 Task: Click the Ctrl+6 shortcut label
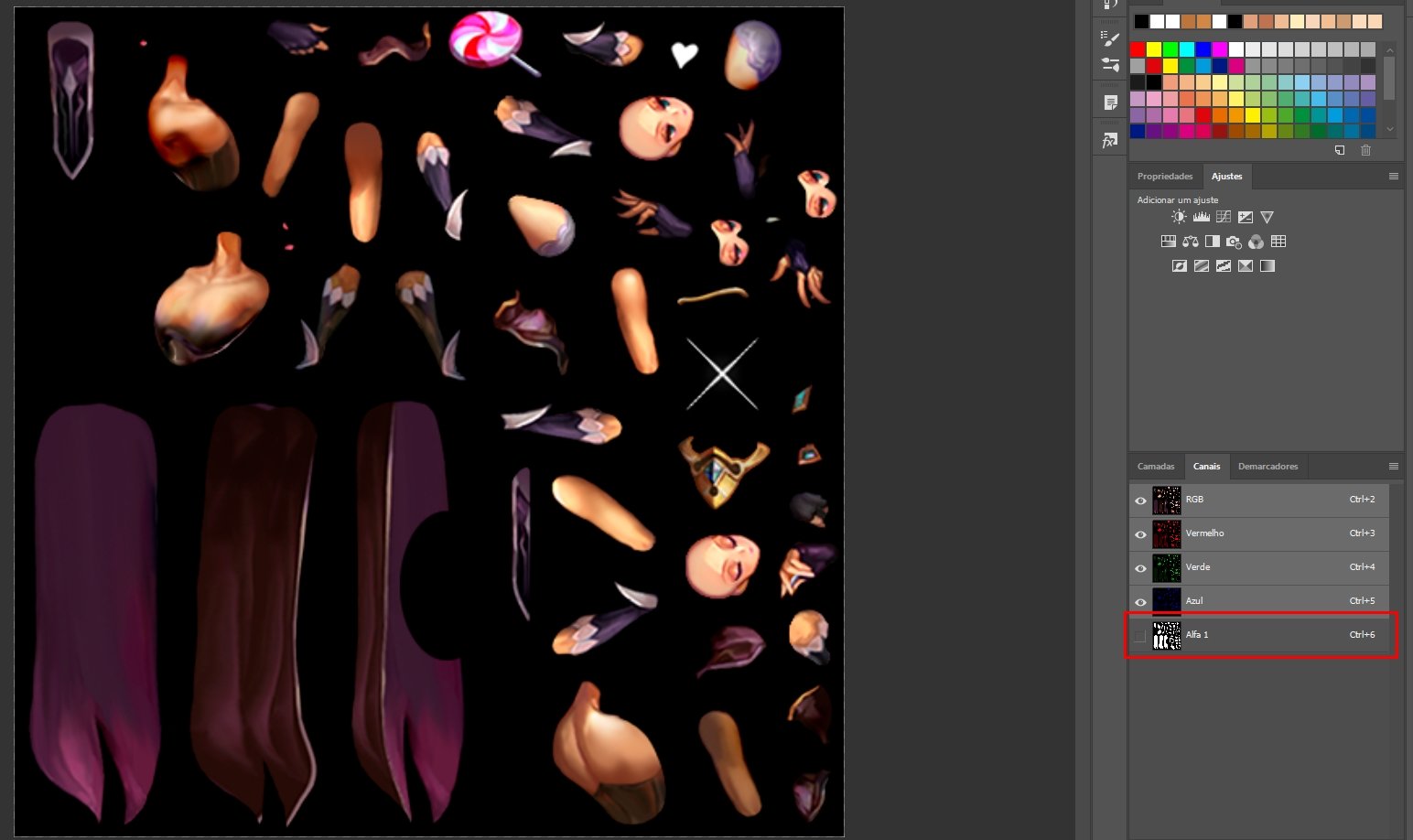click(1362, 635)
